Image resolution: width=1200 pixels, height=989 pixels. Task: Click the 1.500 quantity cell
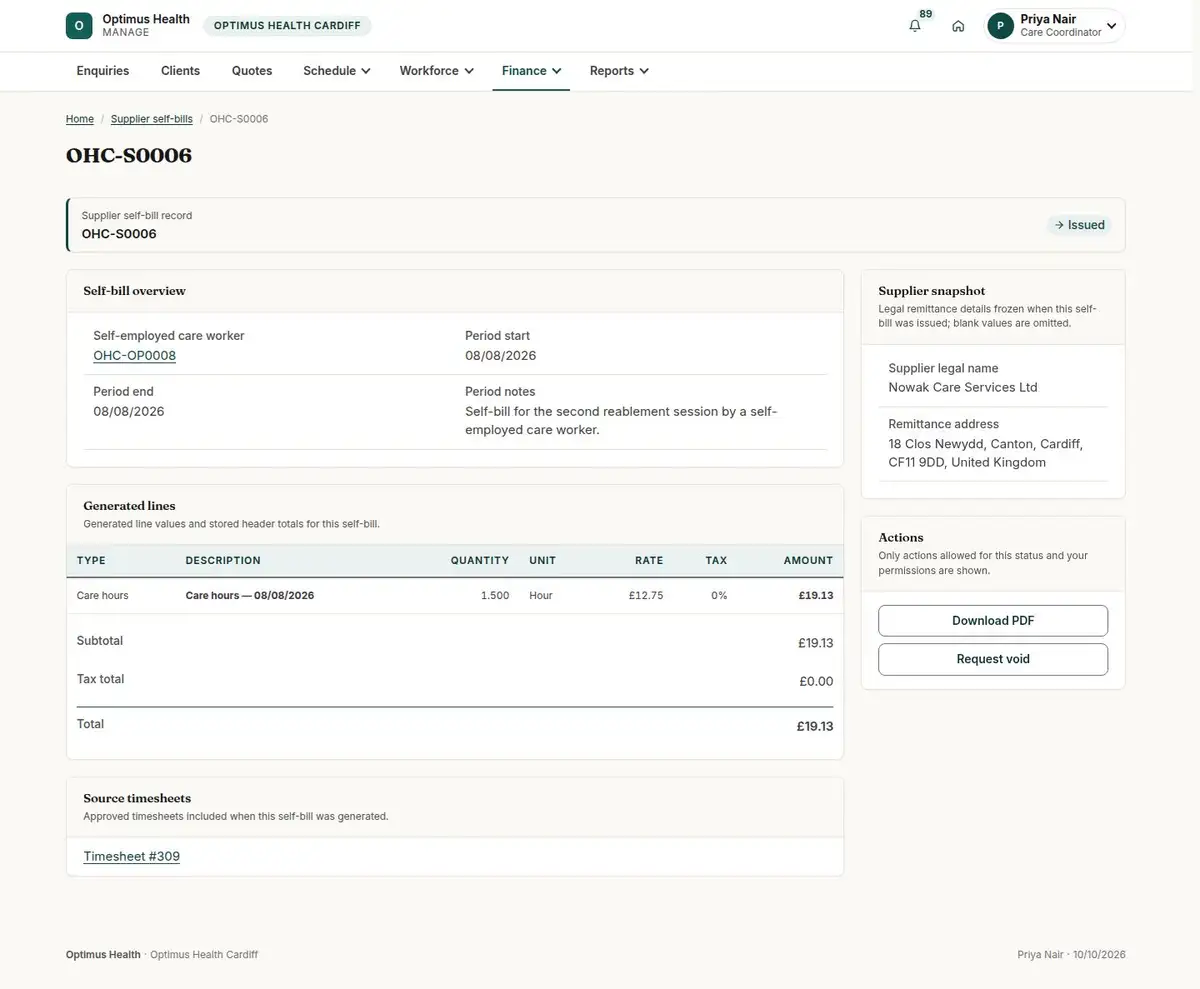tap(494, 596)
